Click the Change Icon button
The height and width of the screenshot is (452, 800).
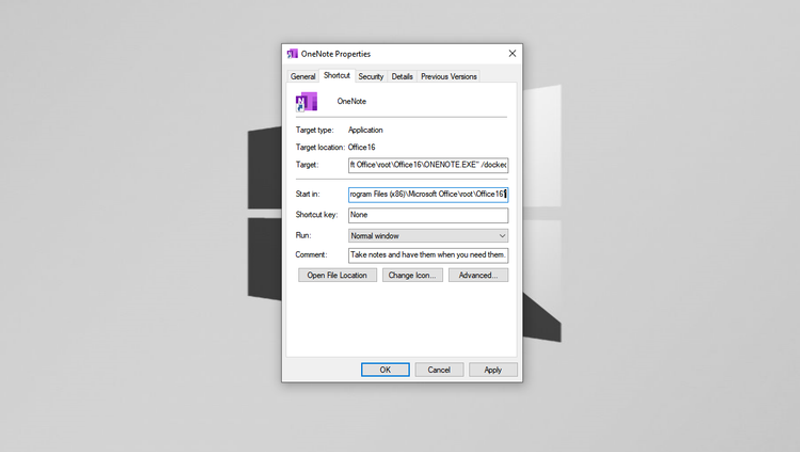coord(412,275)
